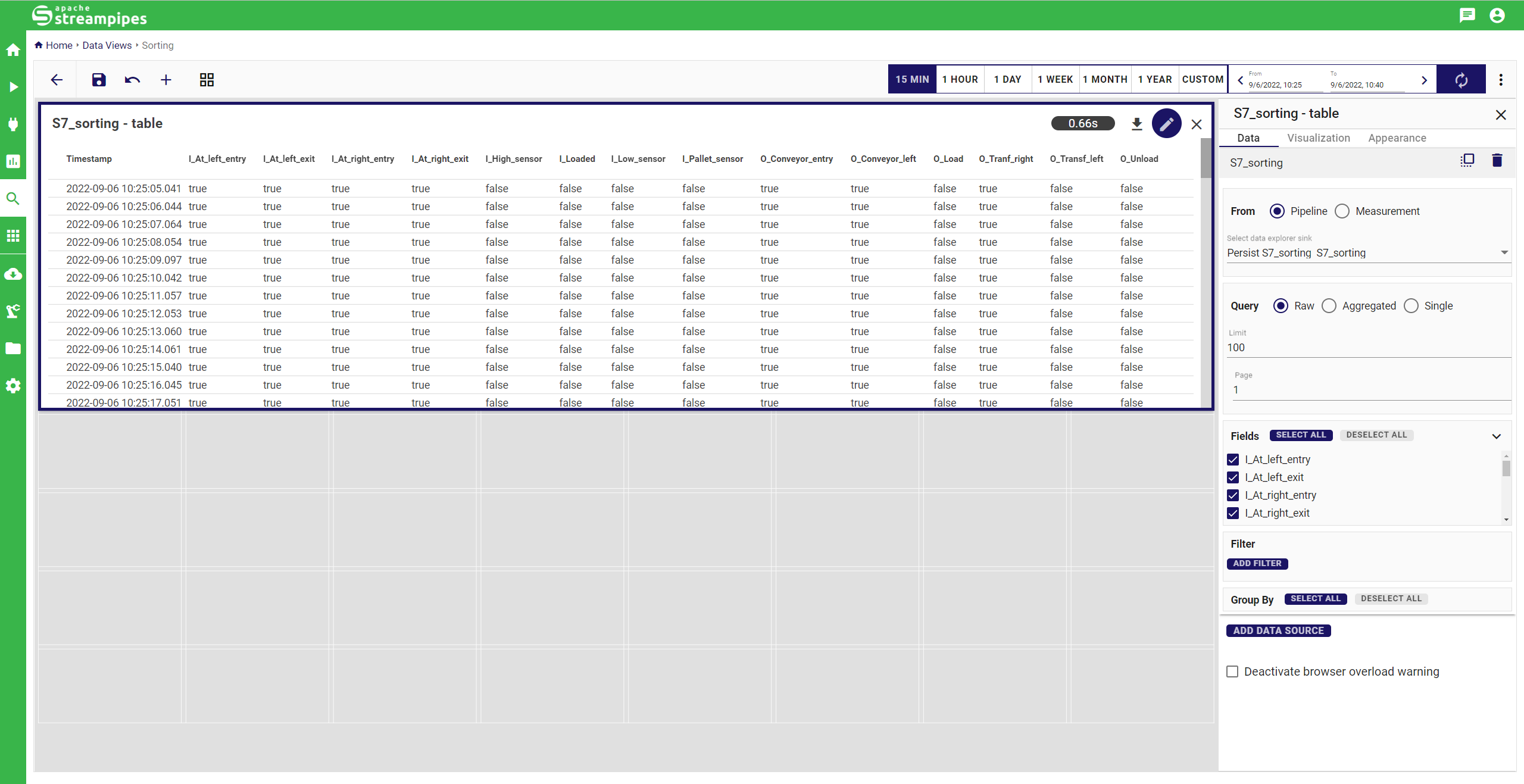Enable Deactivate browser overload warning checkbox

coord(1232,671)
